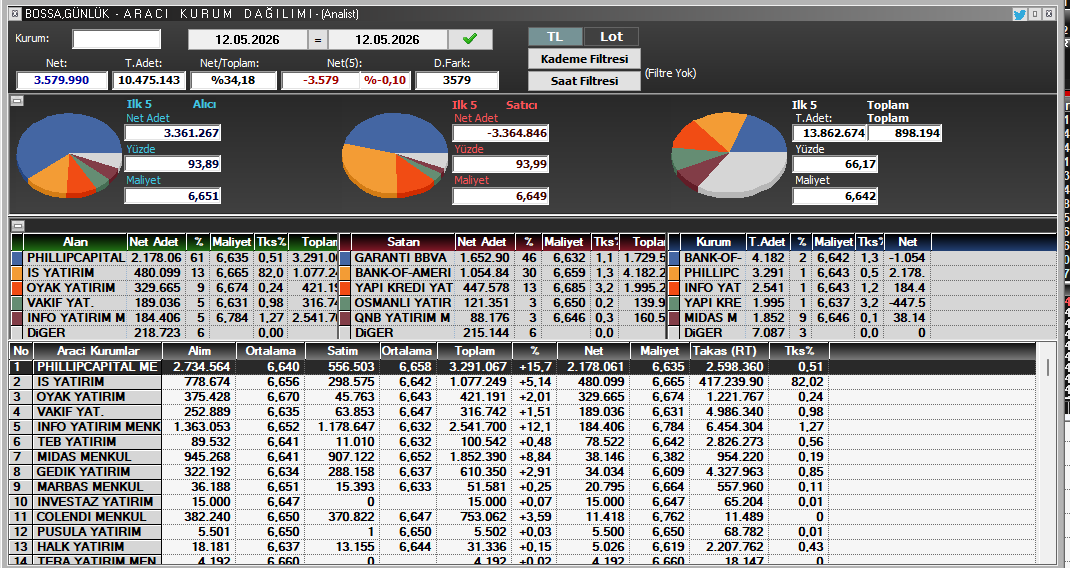Viewport: 1070px width, 568px height.
Task: Sort list by Net column header
Action: [x=593, y=350]
